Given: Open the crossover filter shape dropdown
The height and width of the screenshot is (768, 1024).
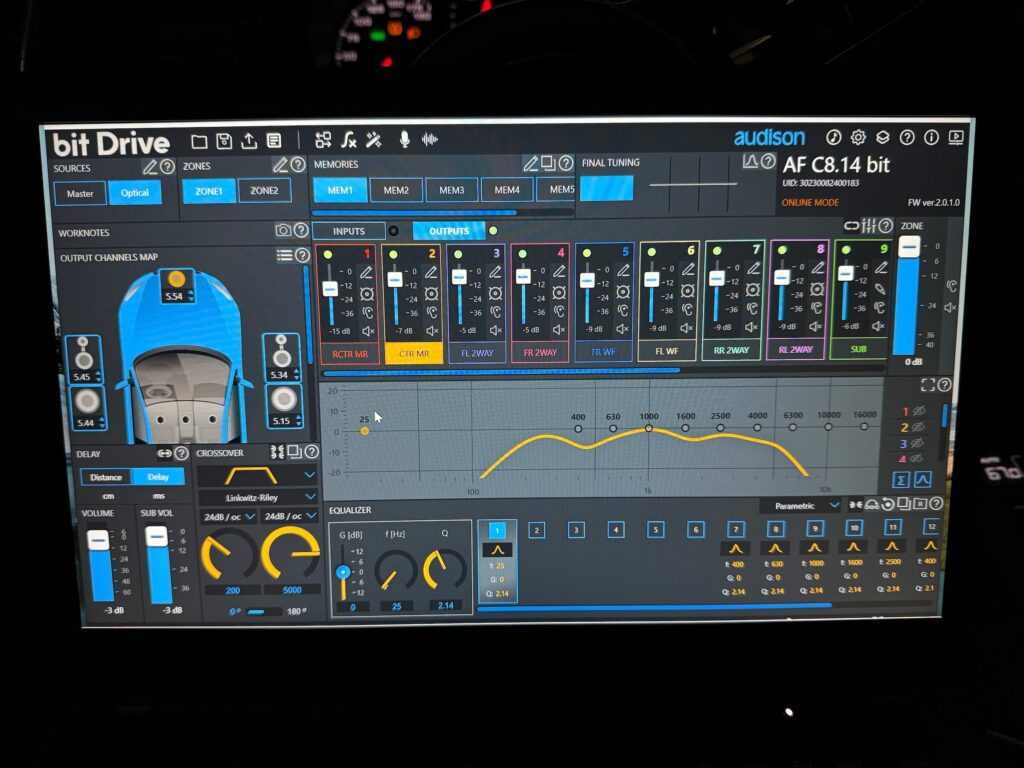Looking at the screenshot, I should pos(310,475).
